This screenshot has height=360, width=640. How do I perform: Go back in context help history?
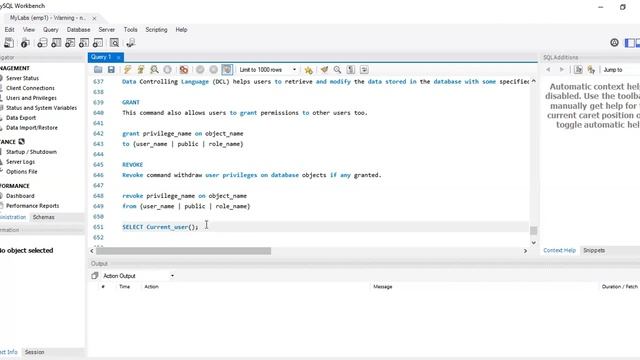pos(548,70)
